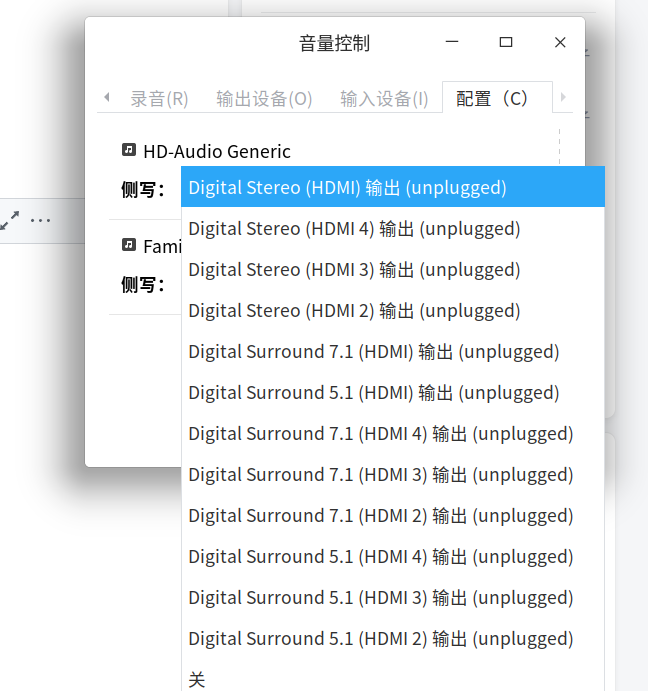Pick Digital Surround 5.1 (HDMI 3) 输出
Image resolution: width=648 pixels, height=691 pixels.
pos(393,597)
